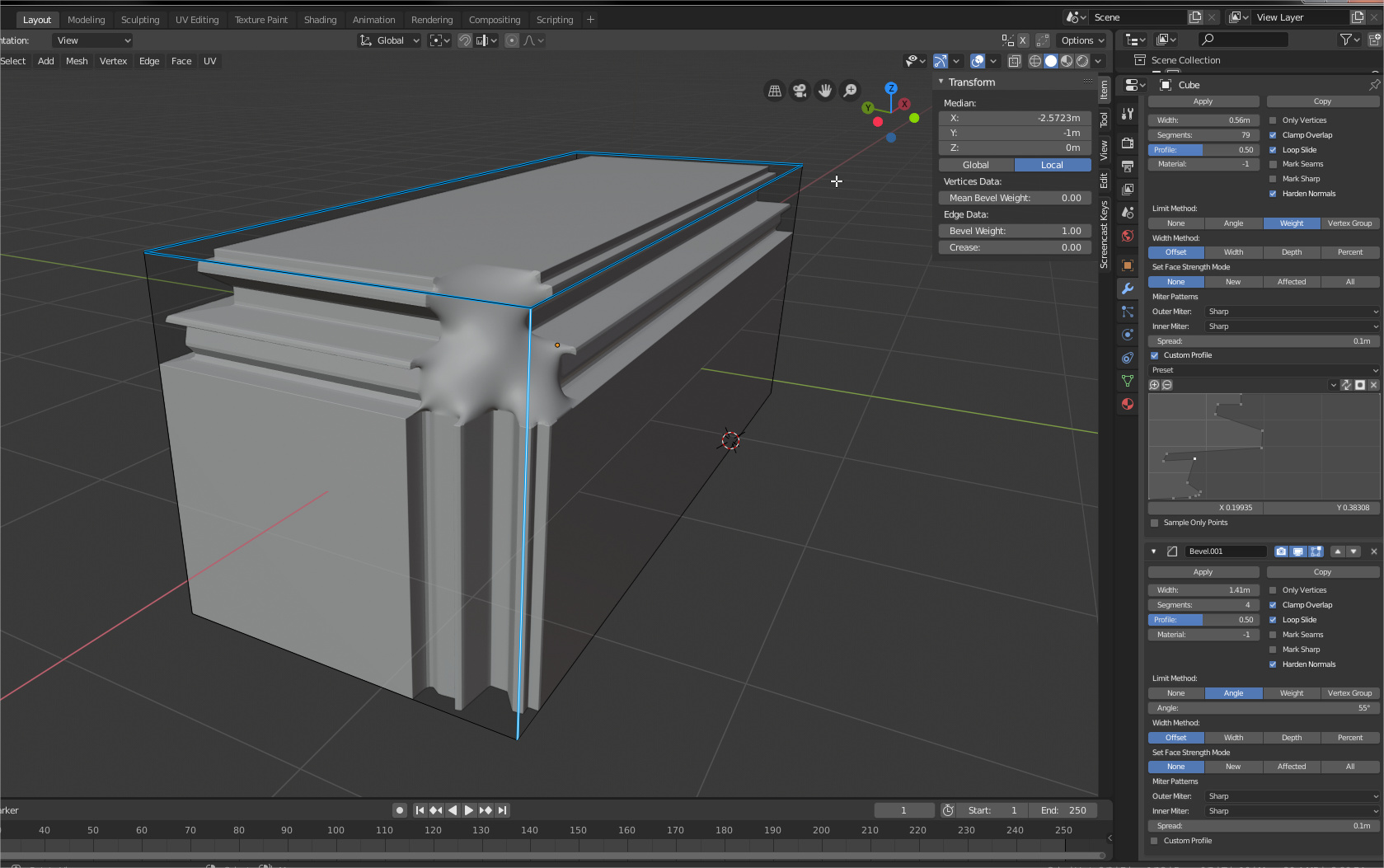The height and width of the screenshot is (868, 1384).
Task: Open the overlays options dropdown arrow
Action: click(x=993, y=61)
